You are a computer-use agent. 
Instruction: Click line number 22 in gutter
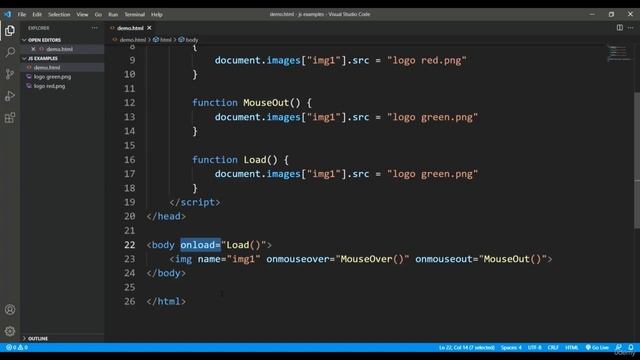129,244
